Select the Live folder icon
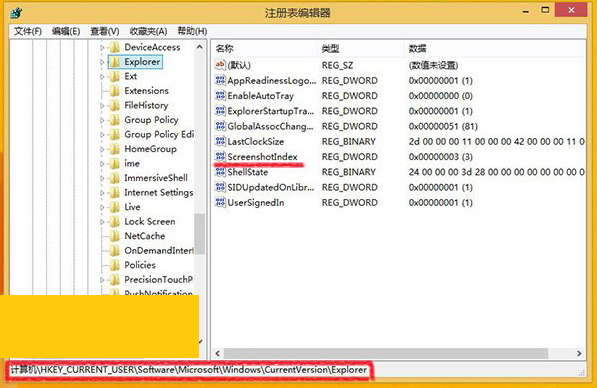 point(115,207)
